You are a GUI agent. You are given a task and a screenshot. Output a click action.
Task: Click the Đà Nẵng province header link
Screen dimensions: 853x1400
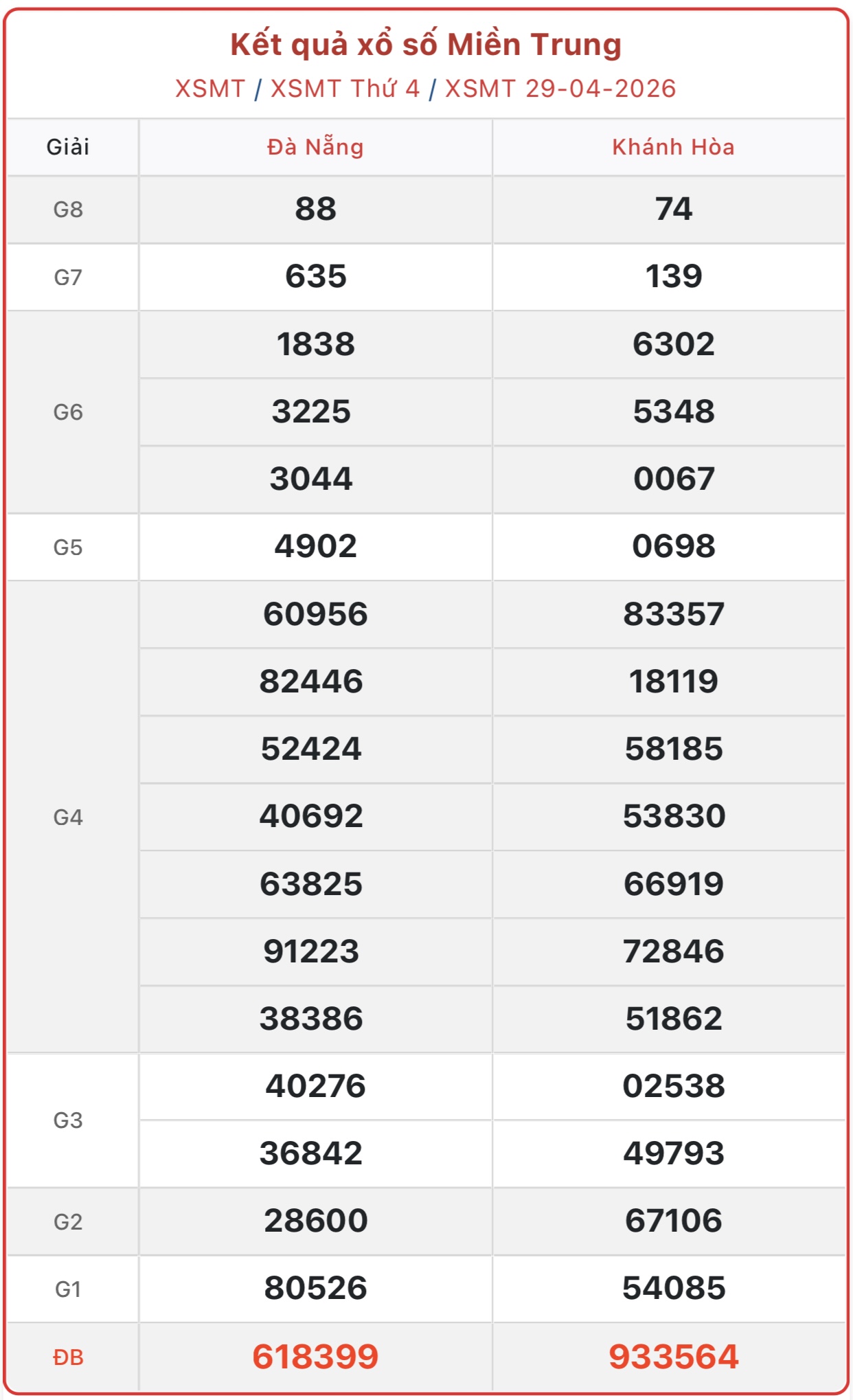point(315,147)
